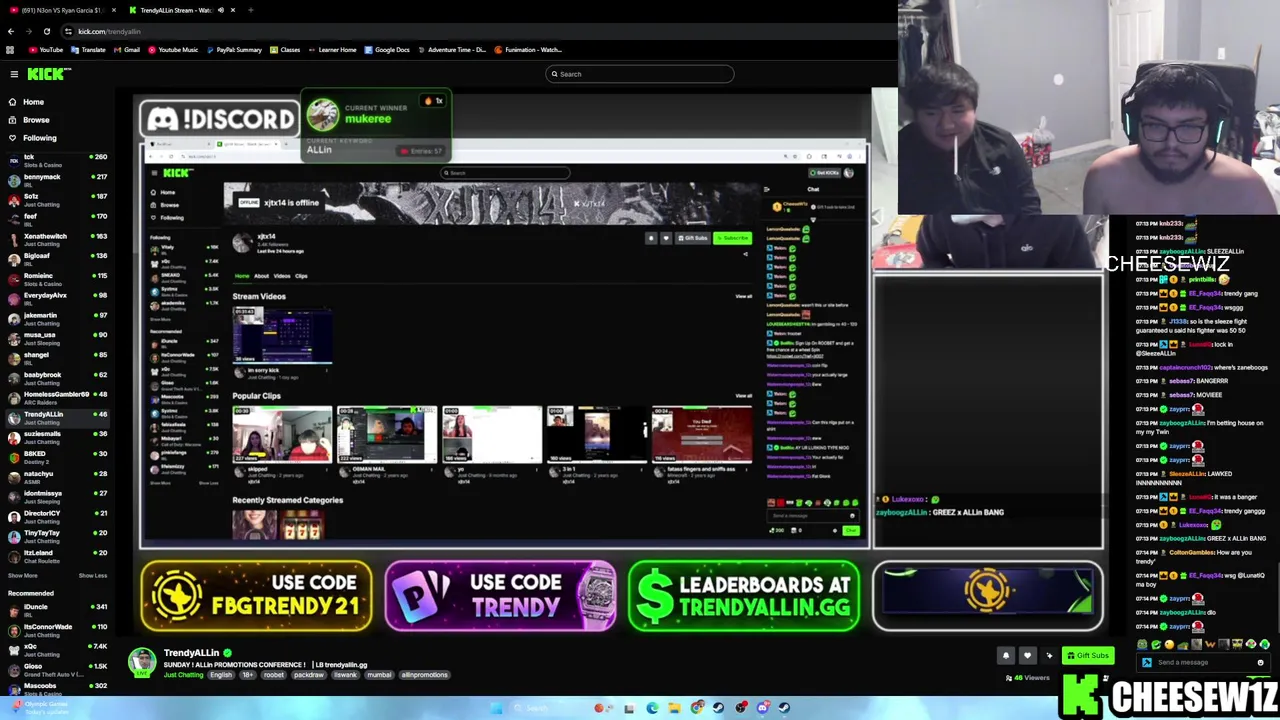The image size is (1280, 720).
Task: Open EverydayAlvx channel in sidebar
Action: coord(58,299)
